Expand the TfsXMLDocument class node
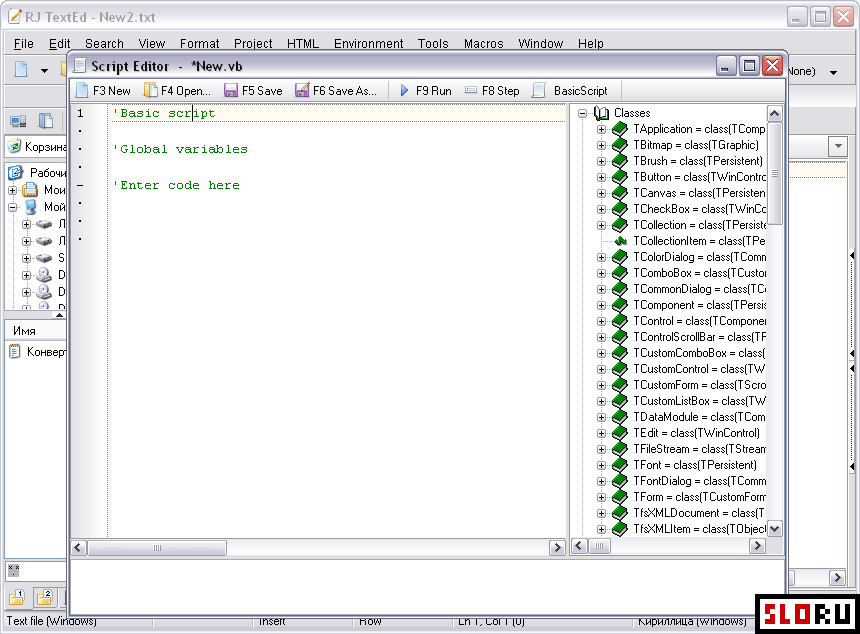The width and height of the screenshot is (860, 634). (x=602, y=513)
